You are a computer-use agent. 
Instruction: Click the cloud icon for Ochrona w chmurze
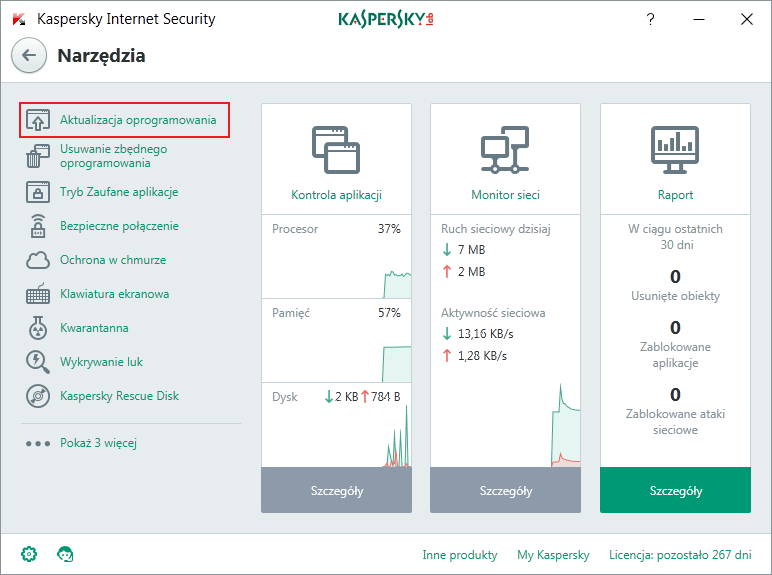(38, 260)
